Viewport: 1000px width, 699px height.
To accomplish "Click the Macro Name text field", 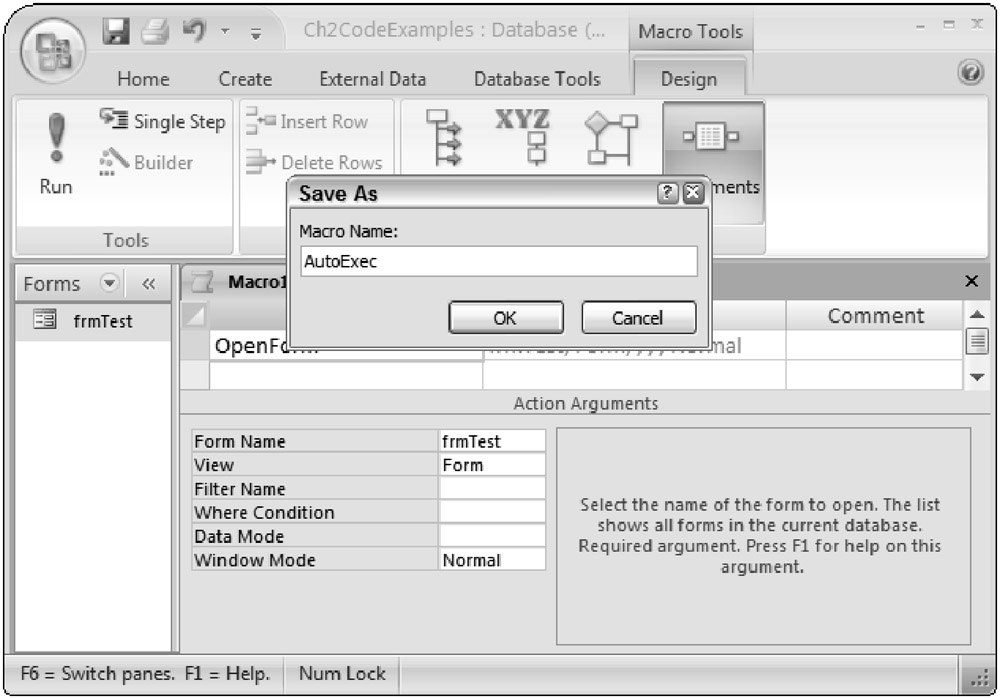I will tap(498, 262).
